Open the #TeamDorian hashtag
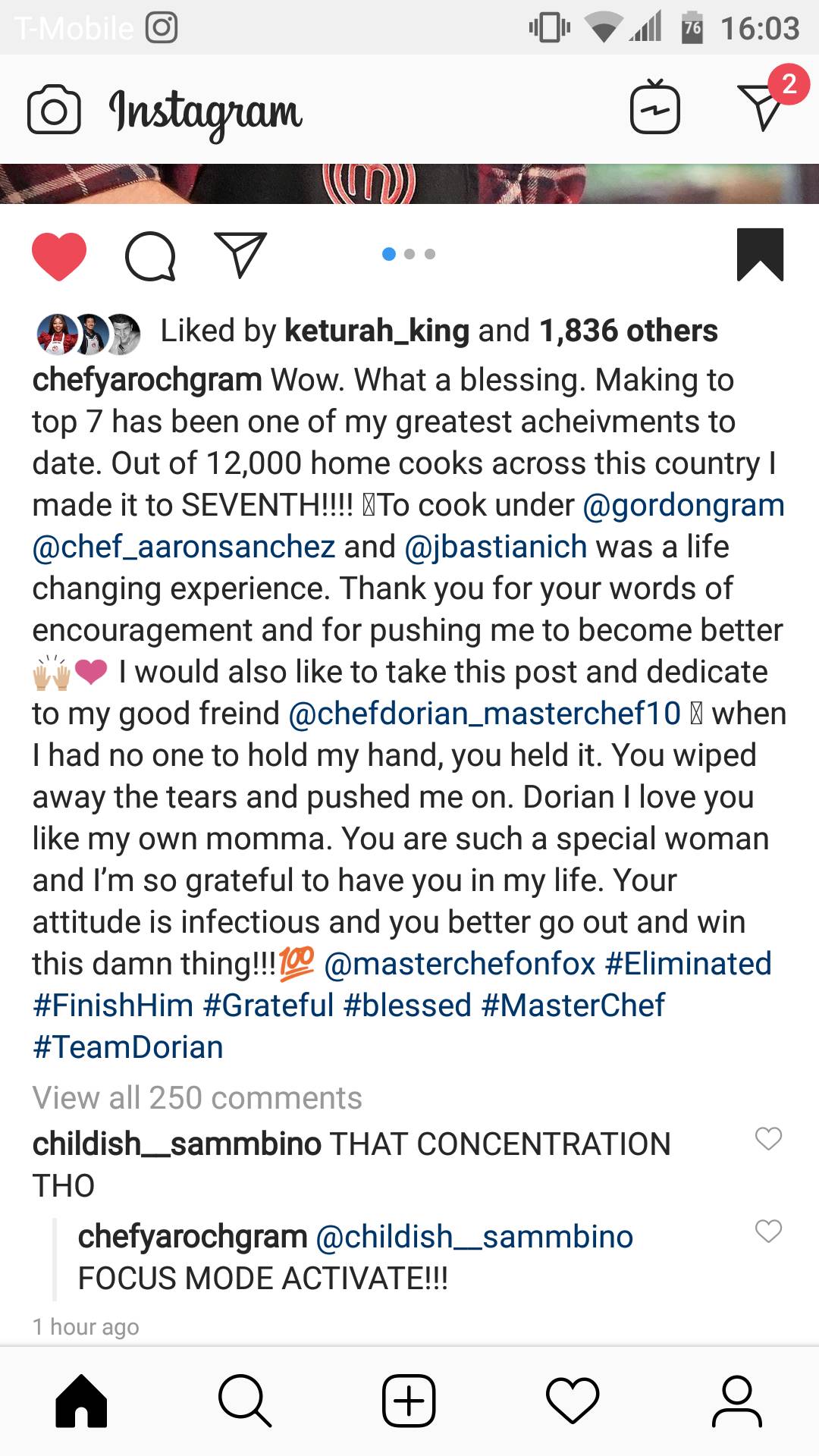This screenshot has height=1456, width=819. (x=126, y=1046)
